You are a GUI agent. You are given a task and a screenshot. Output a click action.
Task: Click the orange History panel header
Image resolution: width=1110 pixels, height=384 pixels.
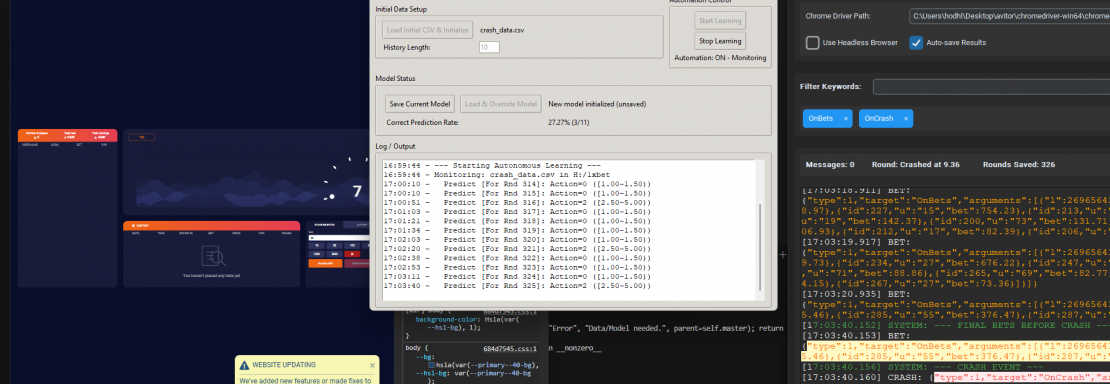(x=211, y=225)
